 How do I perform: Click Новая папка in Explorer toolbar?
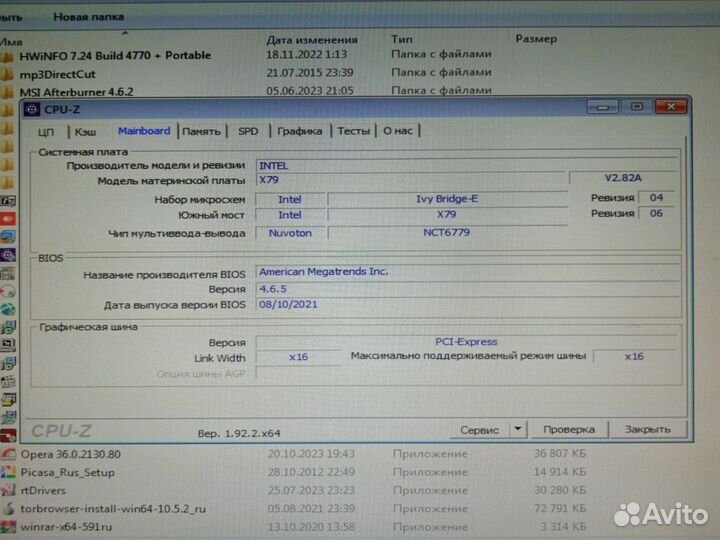[88, 17]
